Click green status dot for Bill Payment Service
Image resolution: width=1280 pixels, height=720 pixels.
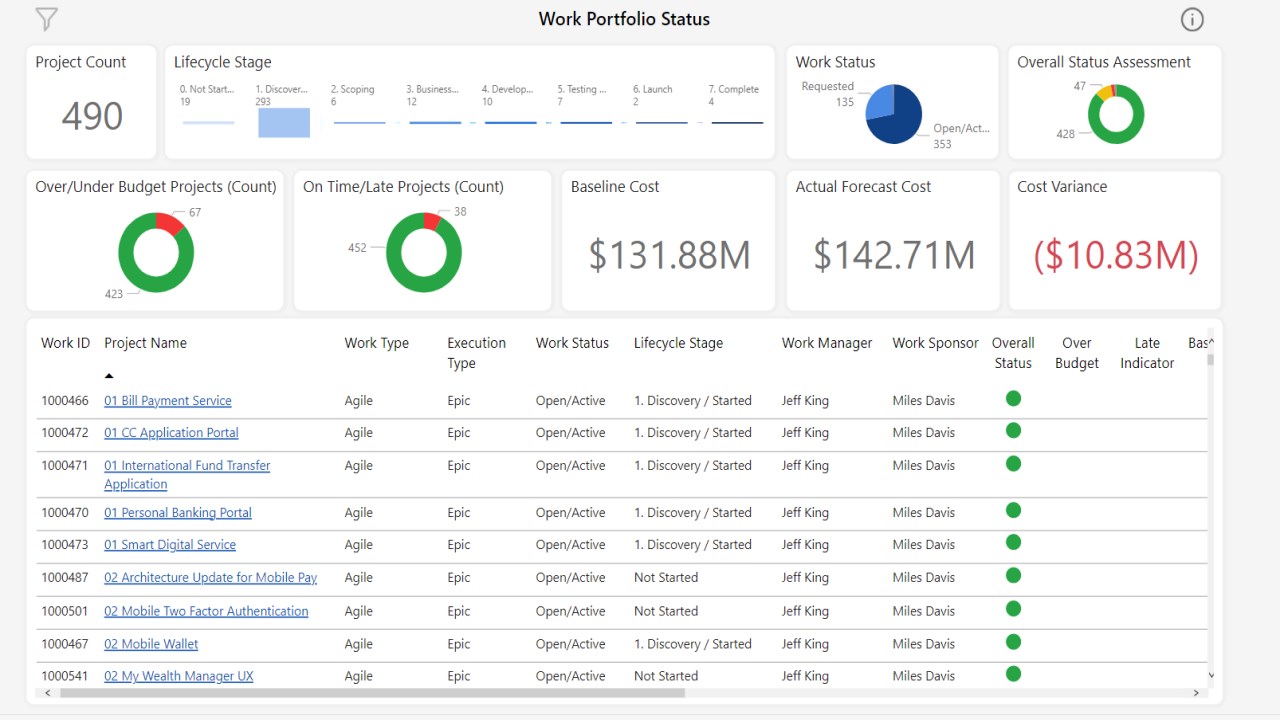[1013, 397]
